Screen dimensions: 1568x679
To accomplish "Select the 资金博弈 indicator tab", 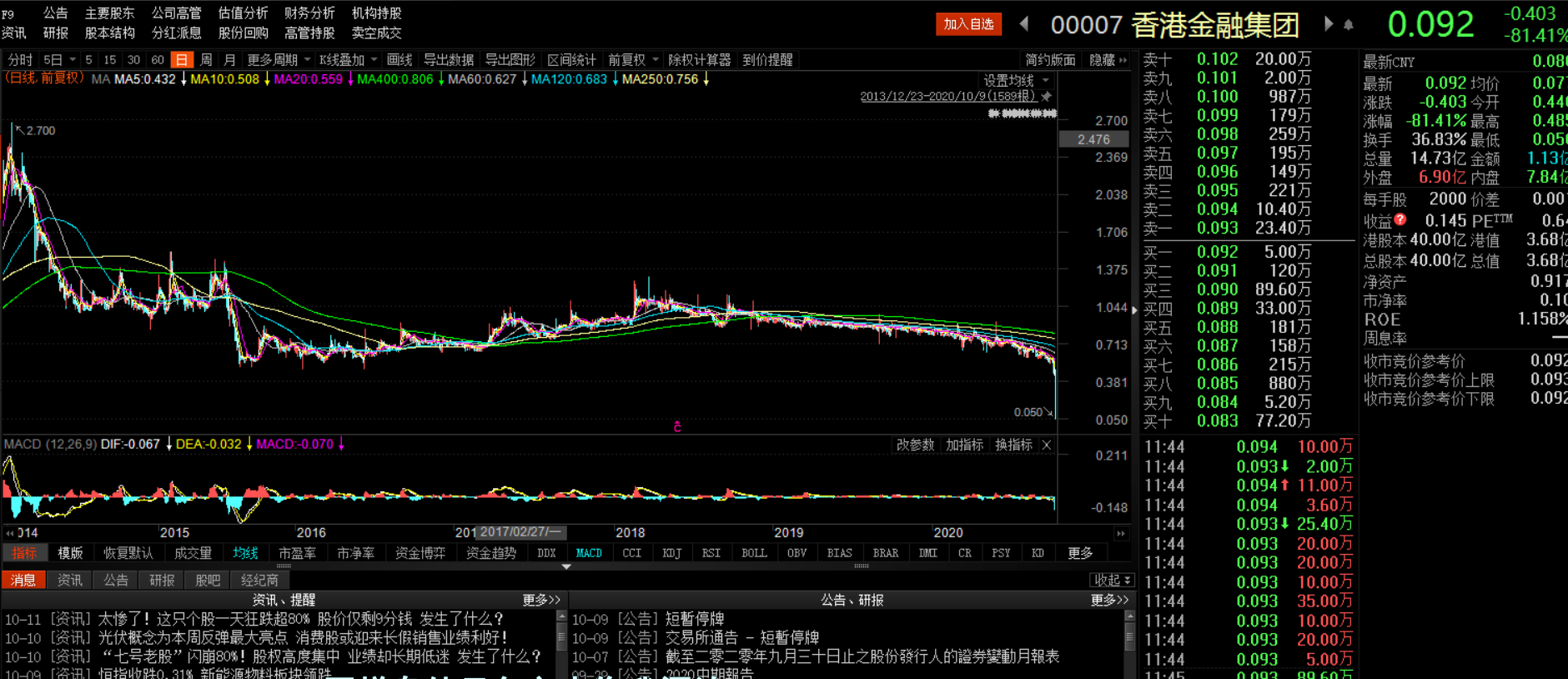I will (420, 553).
